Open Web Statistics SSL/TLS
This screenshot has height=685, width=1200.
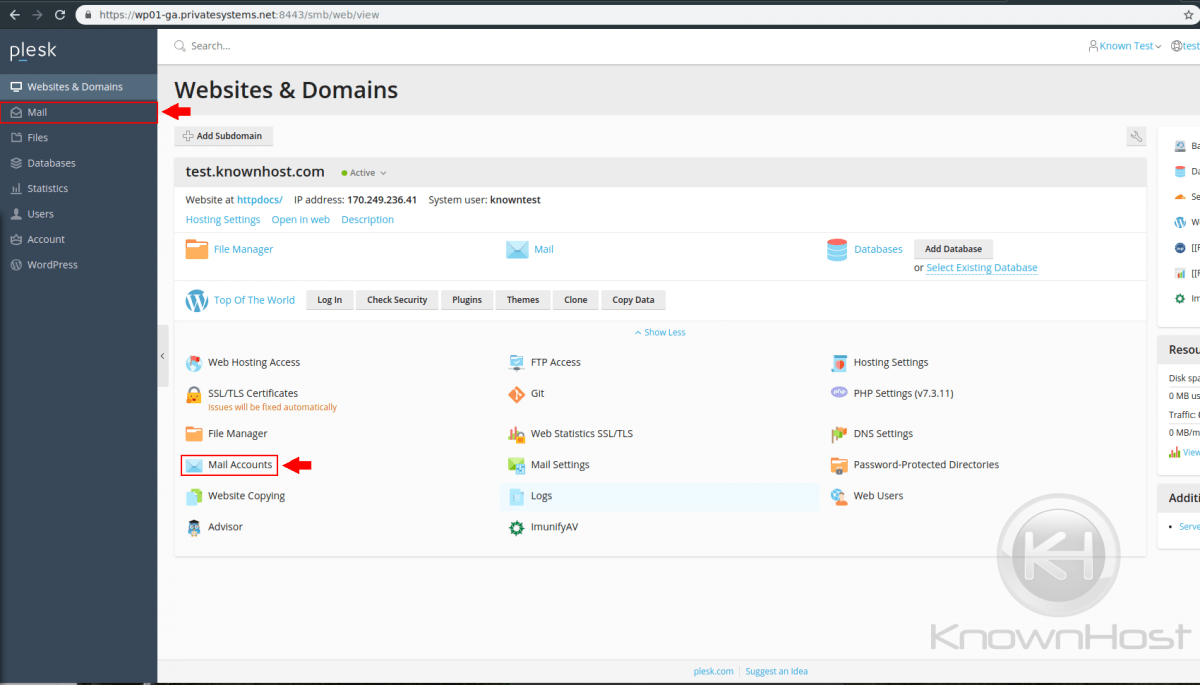pos(580,433)
